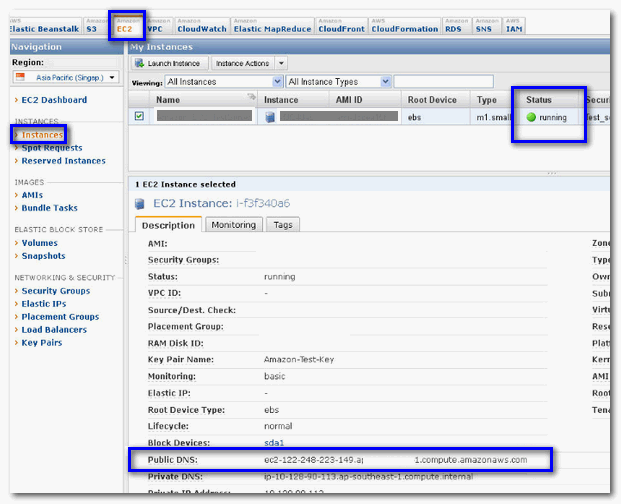The width and height of the screenshot is (621, 504).
Task: Click the Launch Instance button
Action: 170,63
